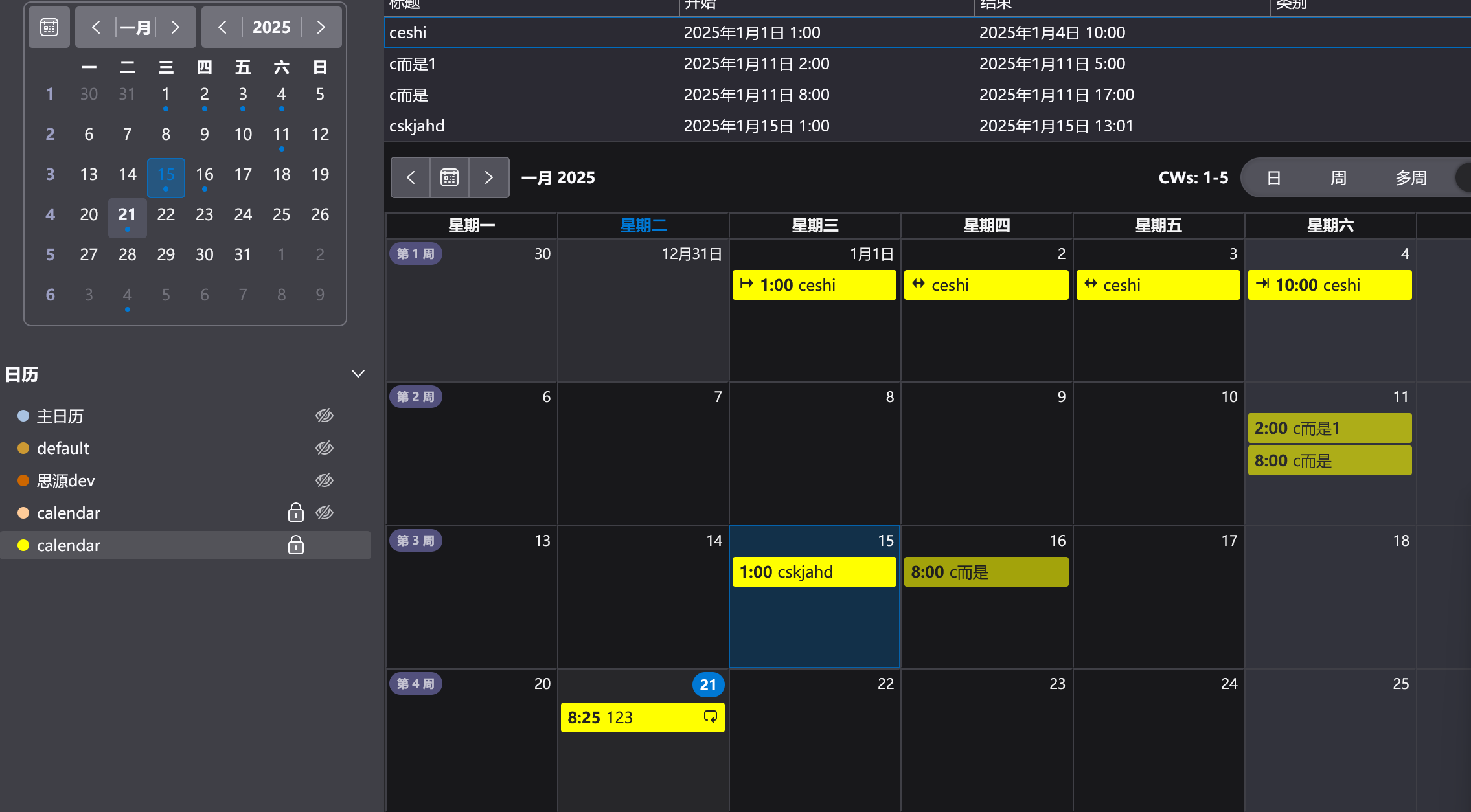This screenshot has height=812, width=1471.
Task: Collapse the 日历 calendars section
Action: 358,374
